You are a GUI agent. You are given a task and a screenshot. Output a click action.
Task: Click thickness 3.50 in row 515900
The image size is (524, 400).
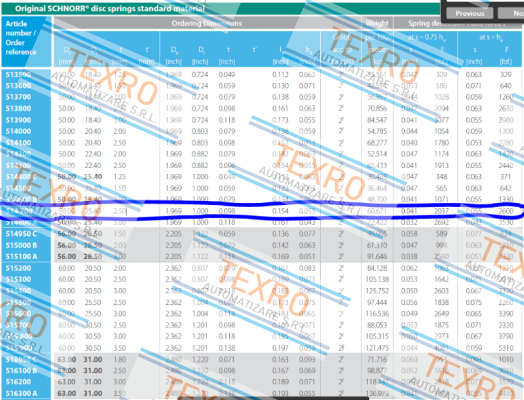click(x=120, y=348)
